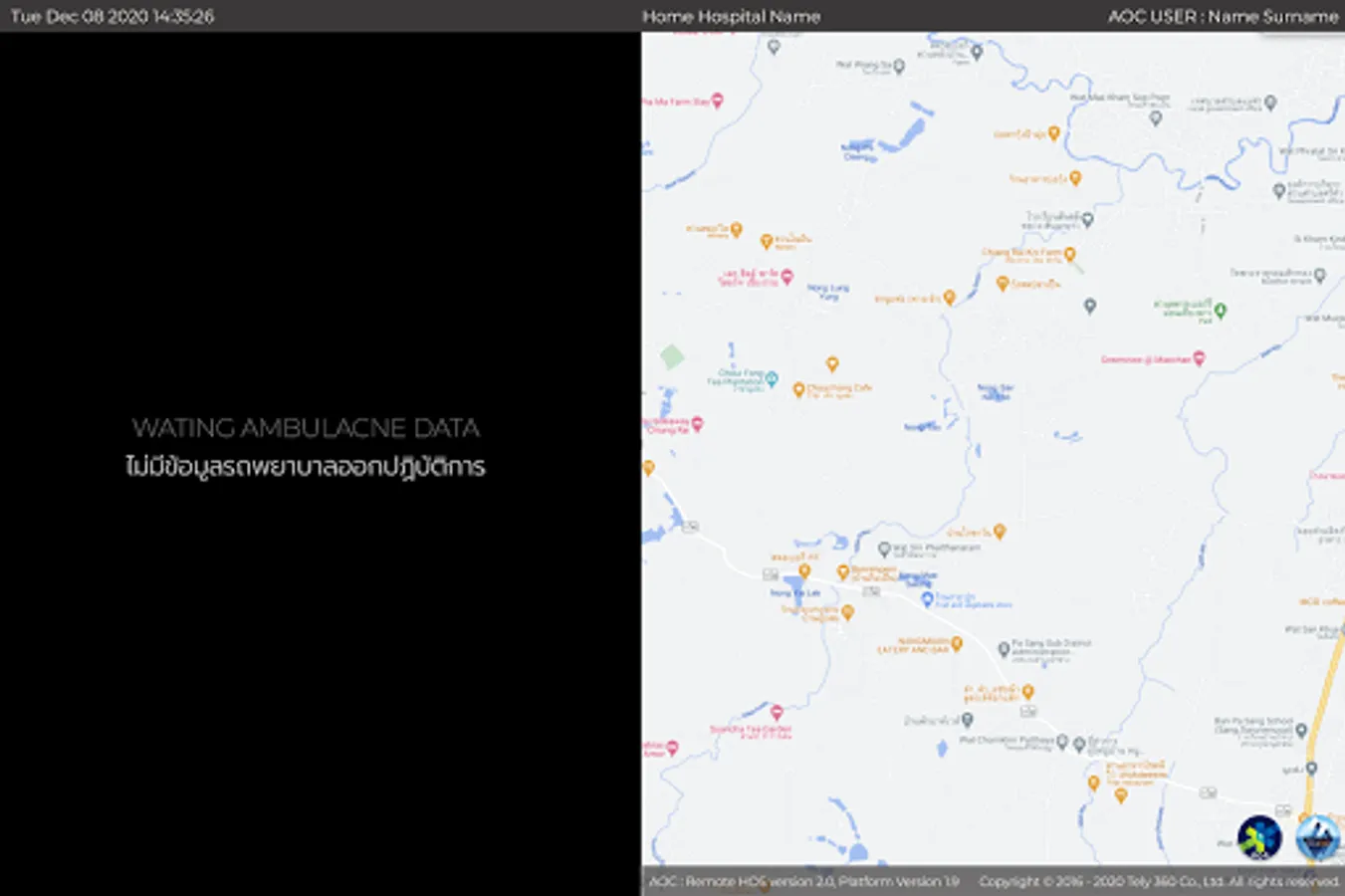Image resolution: width=1345 pixels, height=896 pixels.
Task: Click the unlabeled gray location pin
Action: pyautogui.click(x=1090, y=306)
